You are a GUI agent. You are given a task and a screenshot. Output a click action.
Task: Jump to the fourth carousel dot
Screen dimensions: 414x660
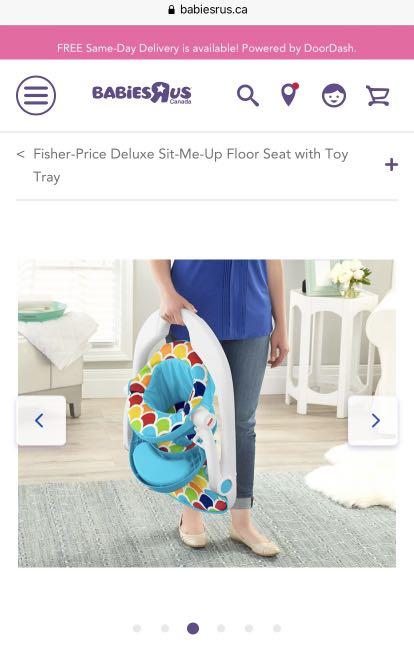click(221, 628)
